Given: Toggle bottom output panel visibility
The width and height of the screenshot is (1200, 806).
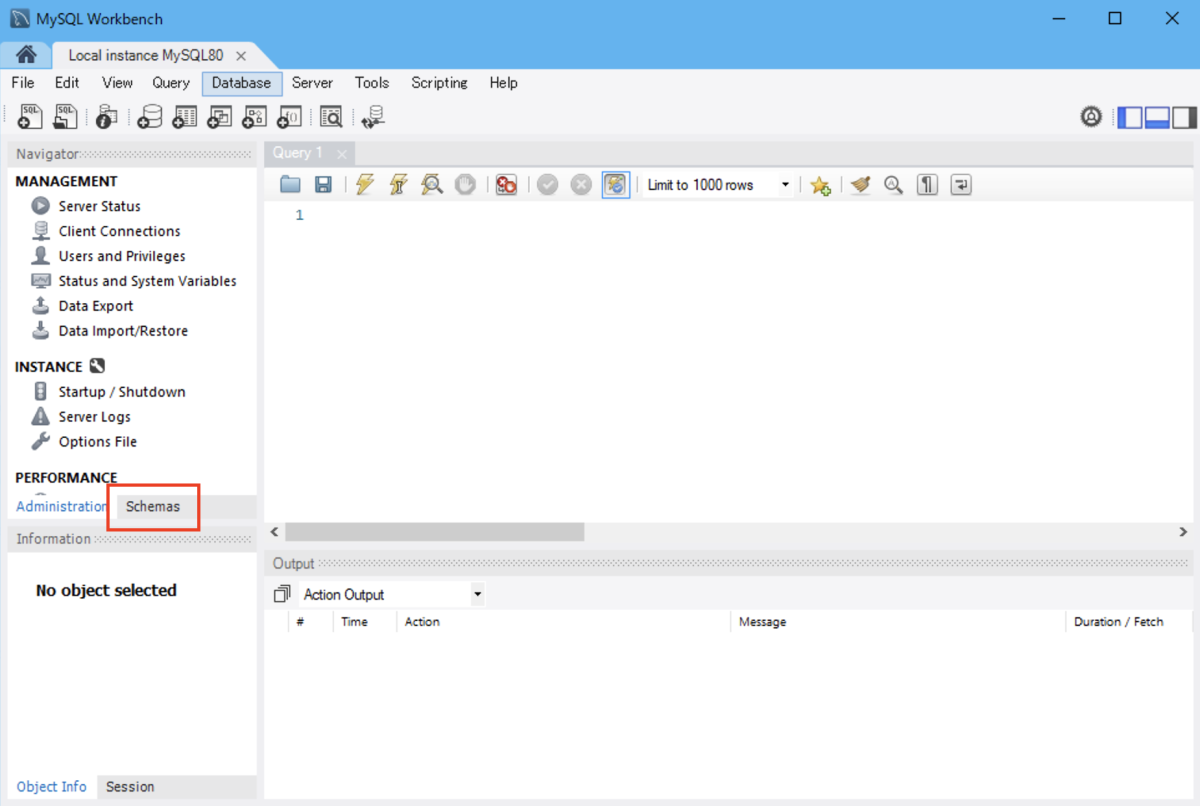Looking at the screenshot, I should pos(1157,117).
